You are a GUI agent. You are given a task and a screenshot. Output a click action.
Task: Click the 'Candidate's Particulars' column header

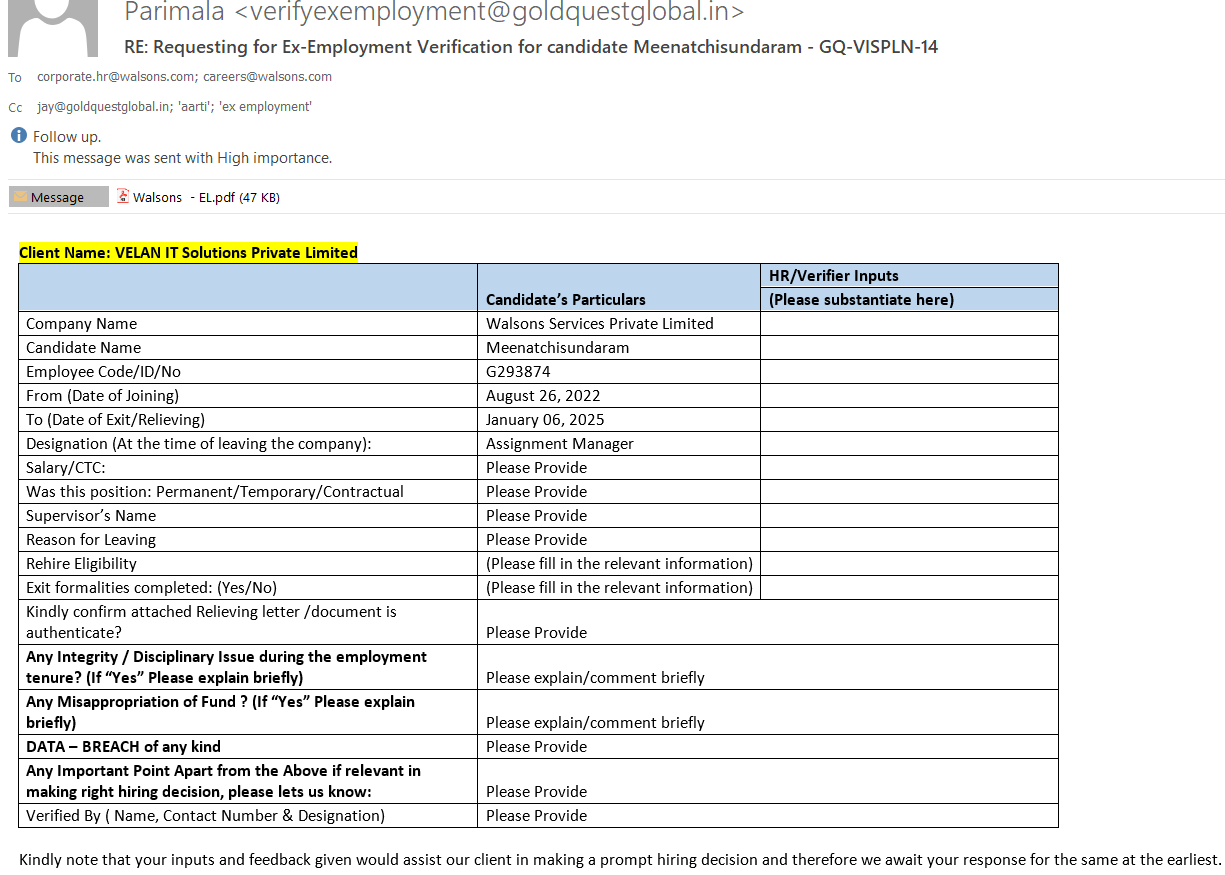click(566, 299)
